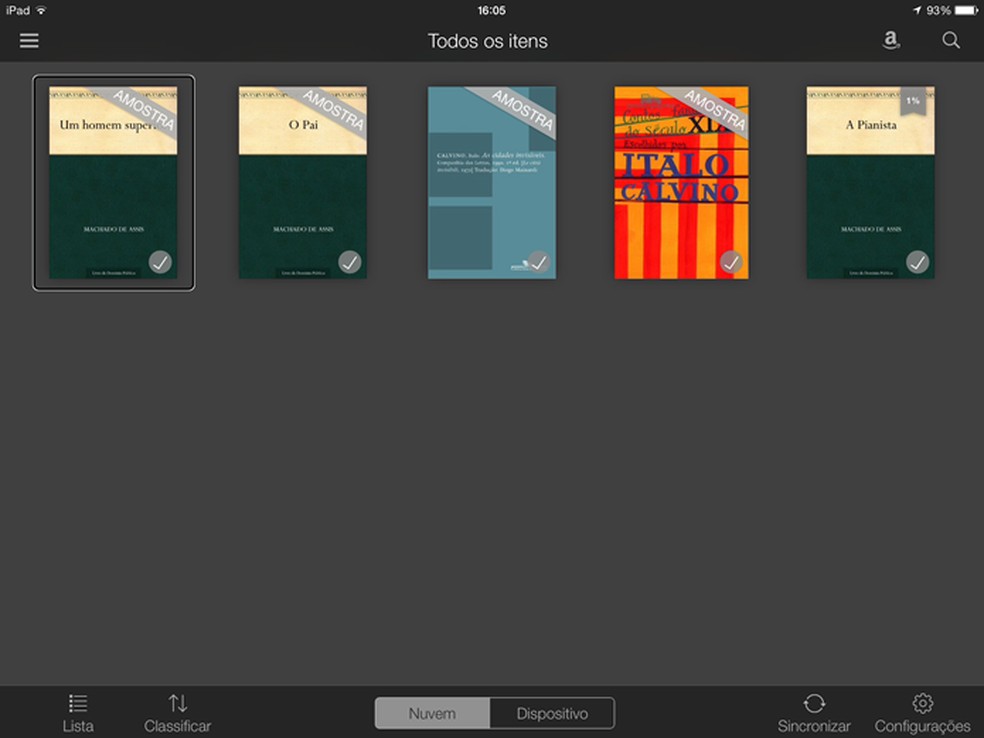The image size is (984, 738).
Task: Tap the 16:05 clock in status bar
Action: pos(491,11)
